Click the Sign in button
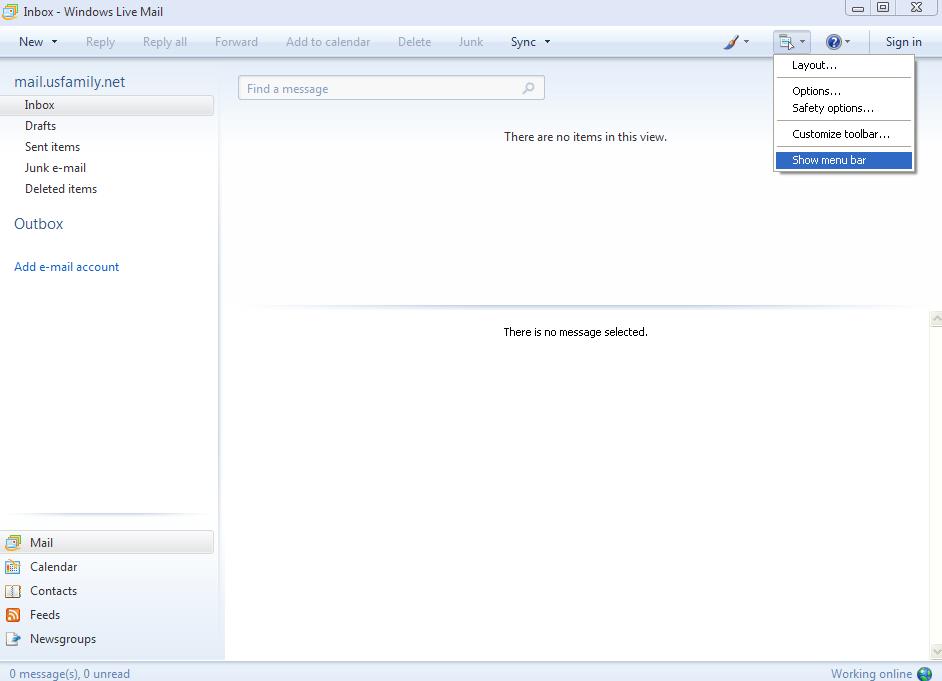 [x=904, y=42]
